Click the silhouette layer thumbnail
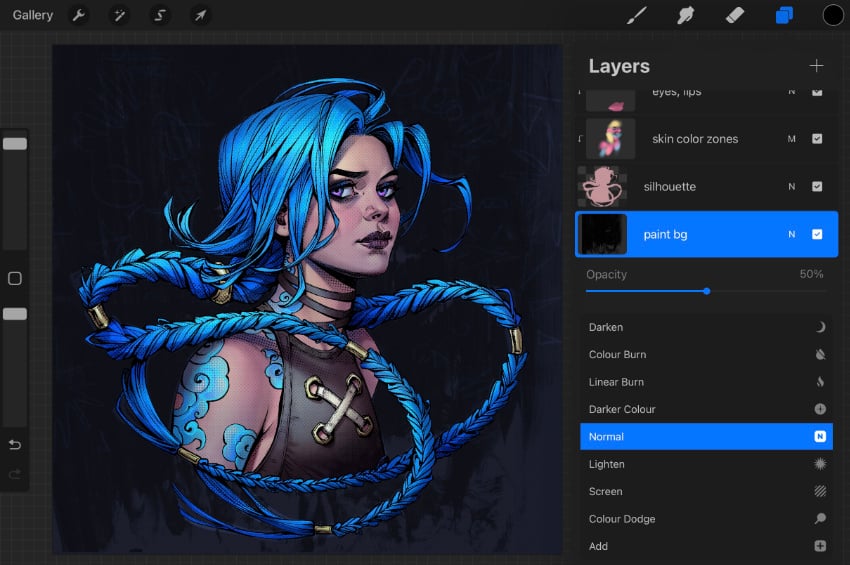The height and width of the screenshot is (565, 850). pyautogui.click(x=602, y=187)
